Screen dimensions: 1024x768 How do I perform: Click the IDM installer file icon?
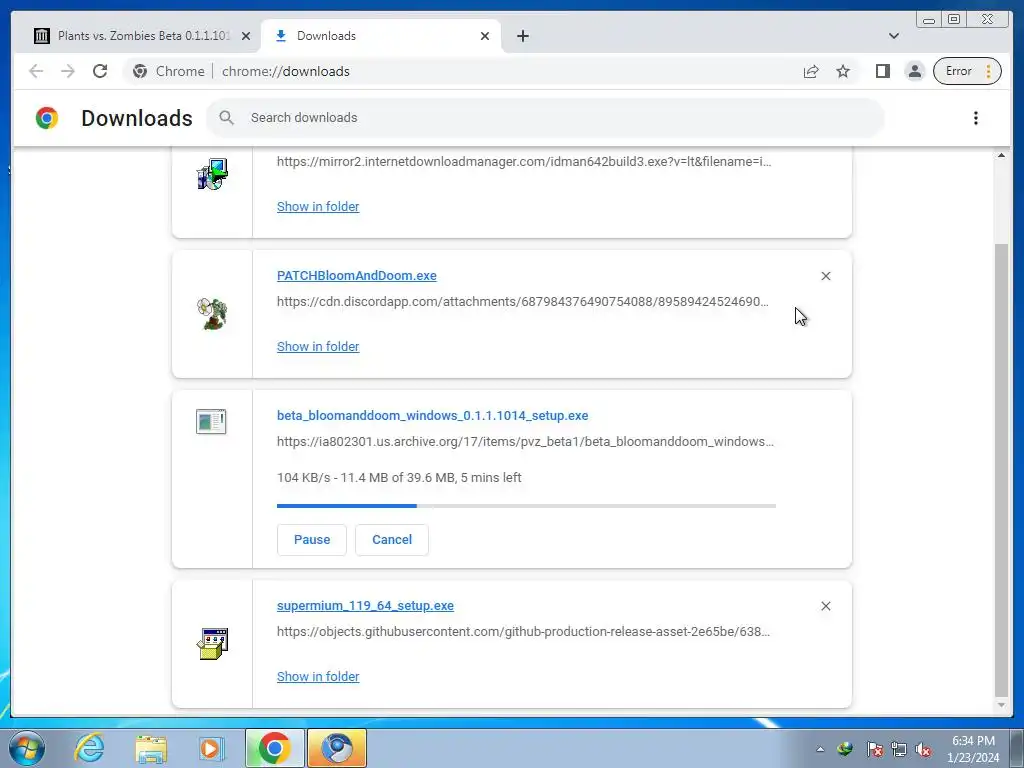pos(212,174)
